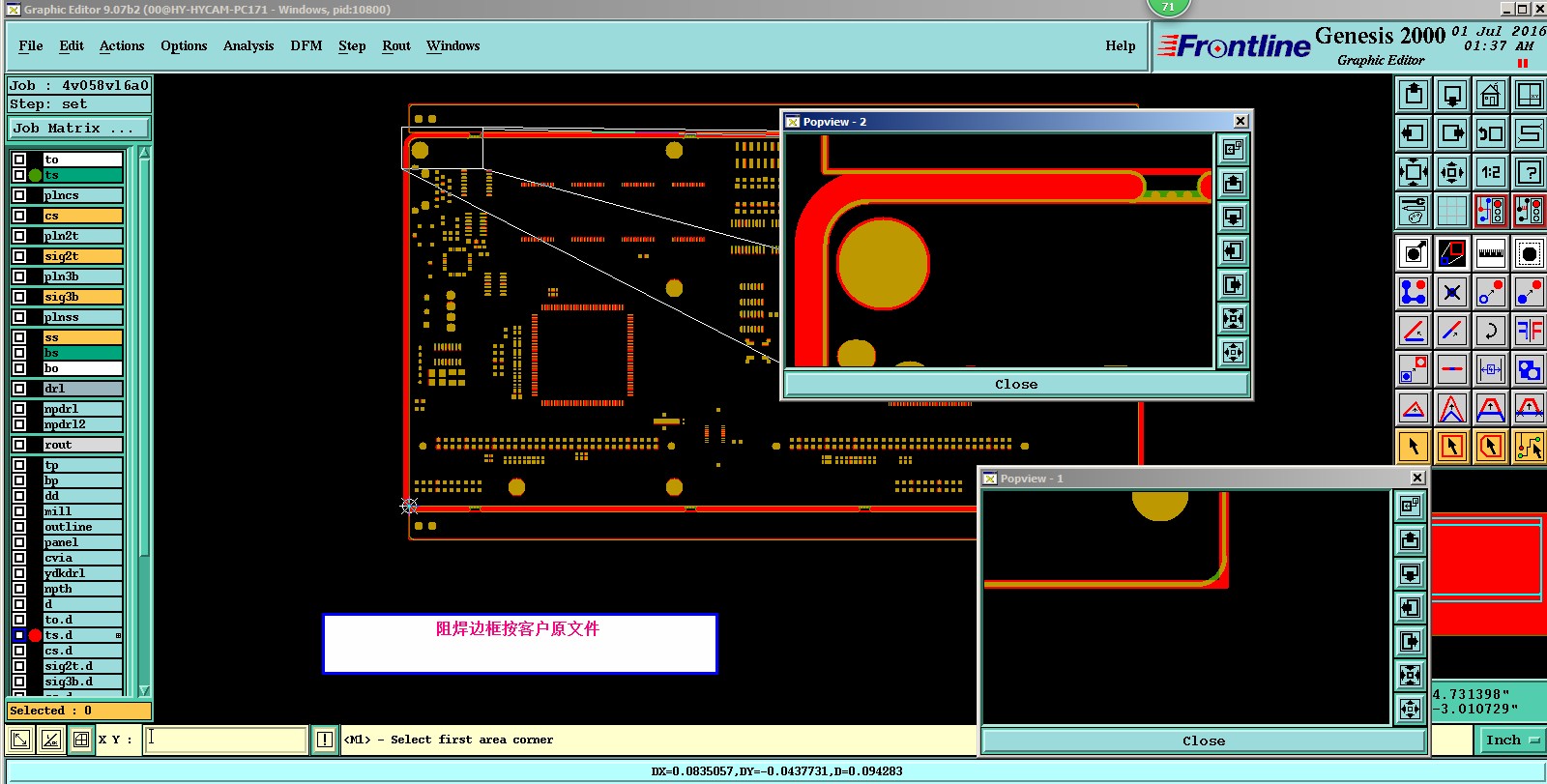Image resolution: width=1547 pixels, height=784 pixels.
Task: Click the ruler measure tool icon
Action: pos(1491,253)
